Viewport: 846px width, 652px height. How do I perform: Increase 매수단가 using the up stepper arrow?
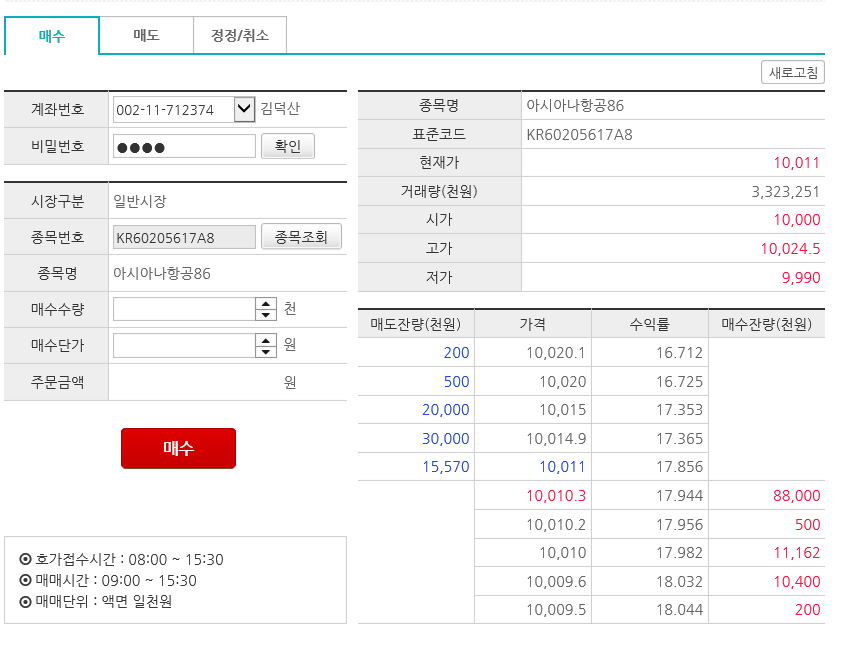coord(264,341)
